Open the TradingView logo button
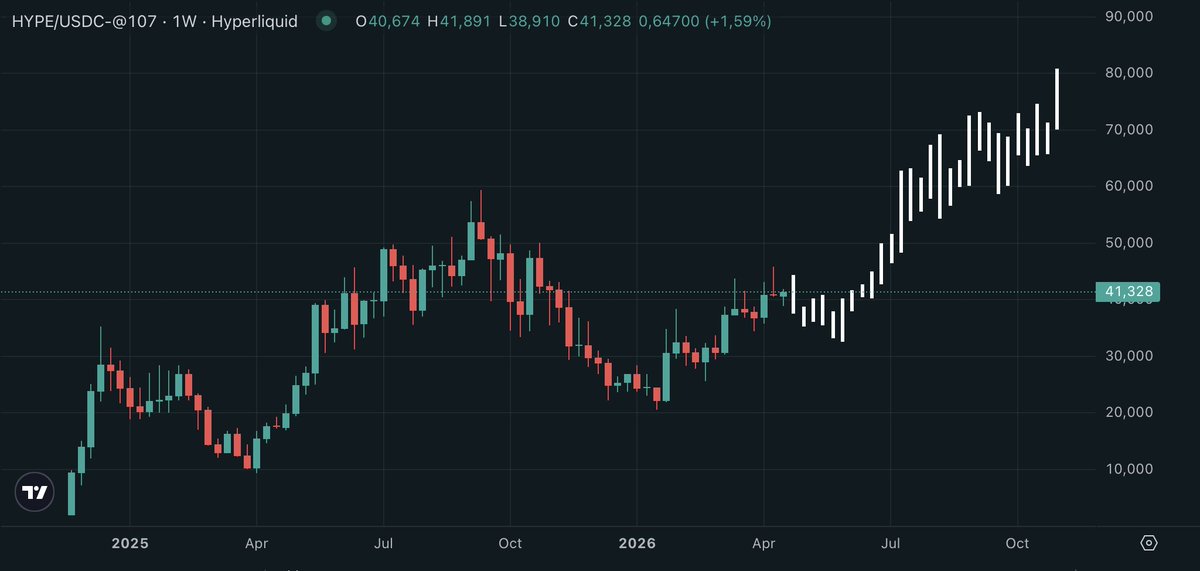 [x=36, y=492]
